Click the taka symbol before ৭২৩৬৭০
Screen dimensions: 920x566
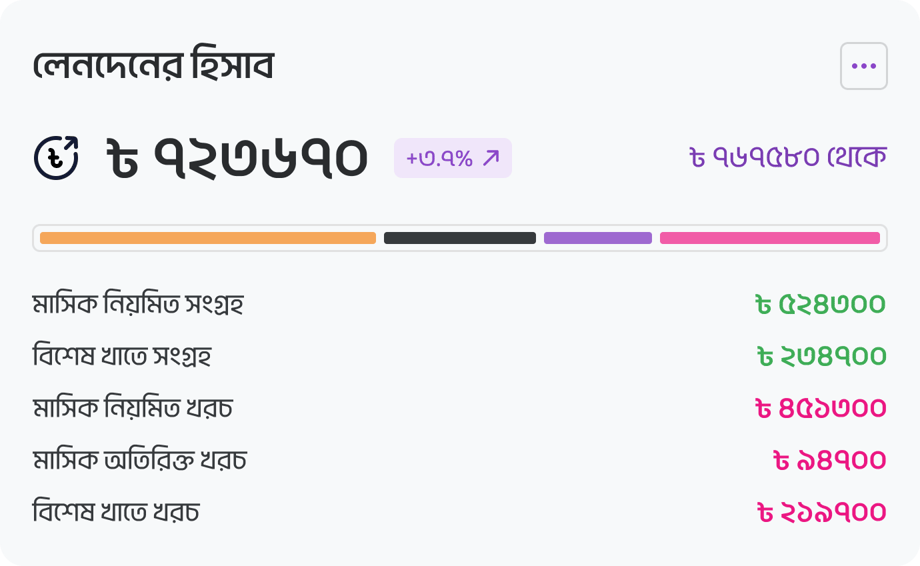pos(122,158)
